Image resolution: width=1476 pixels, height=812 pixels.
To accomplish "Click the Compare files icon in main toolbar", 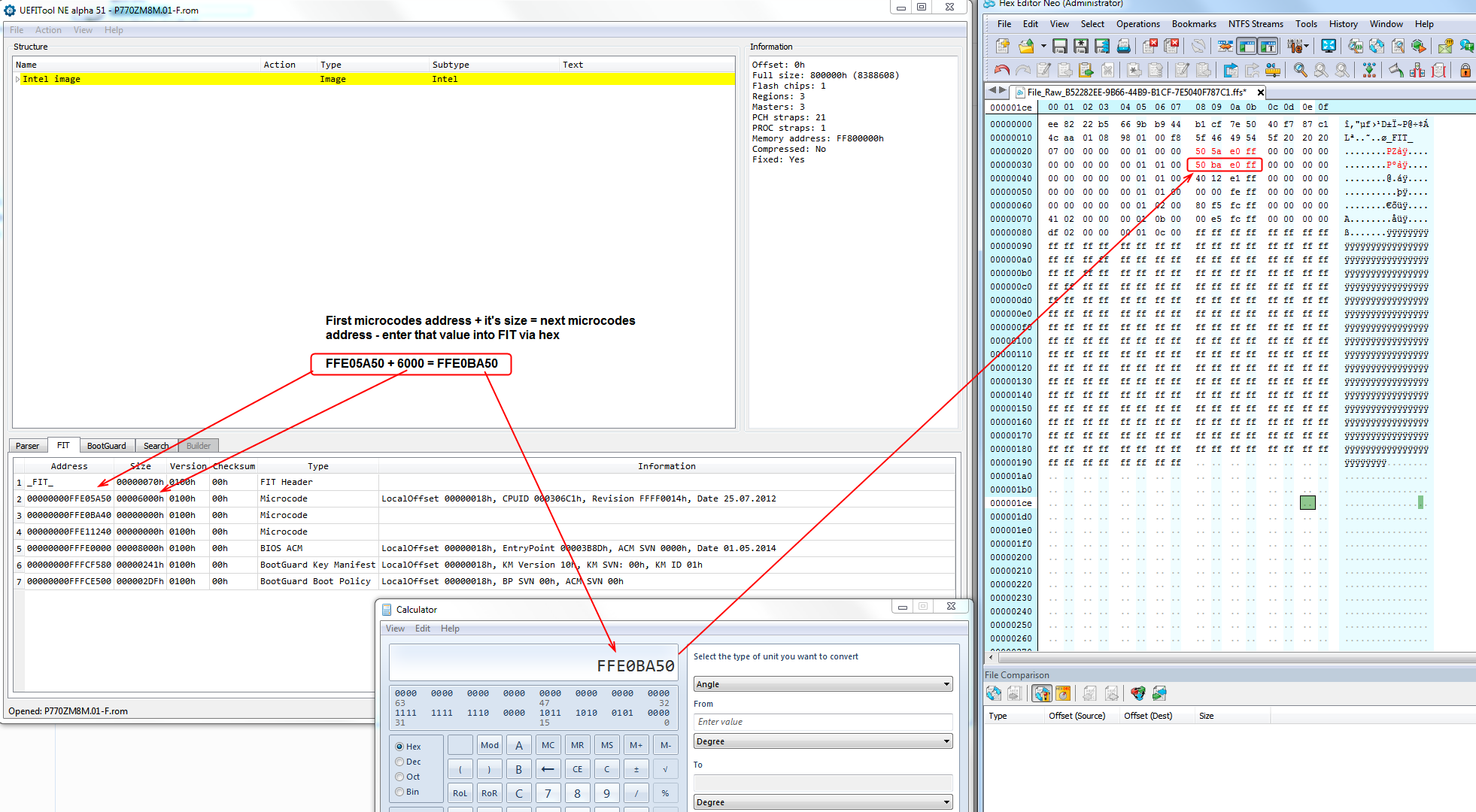I will [1377, 46].
